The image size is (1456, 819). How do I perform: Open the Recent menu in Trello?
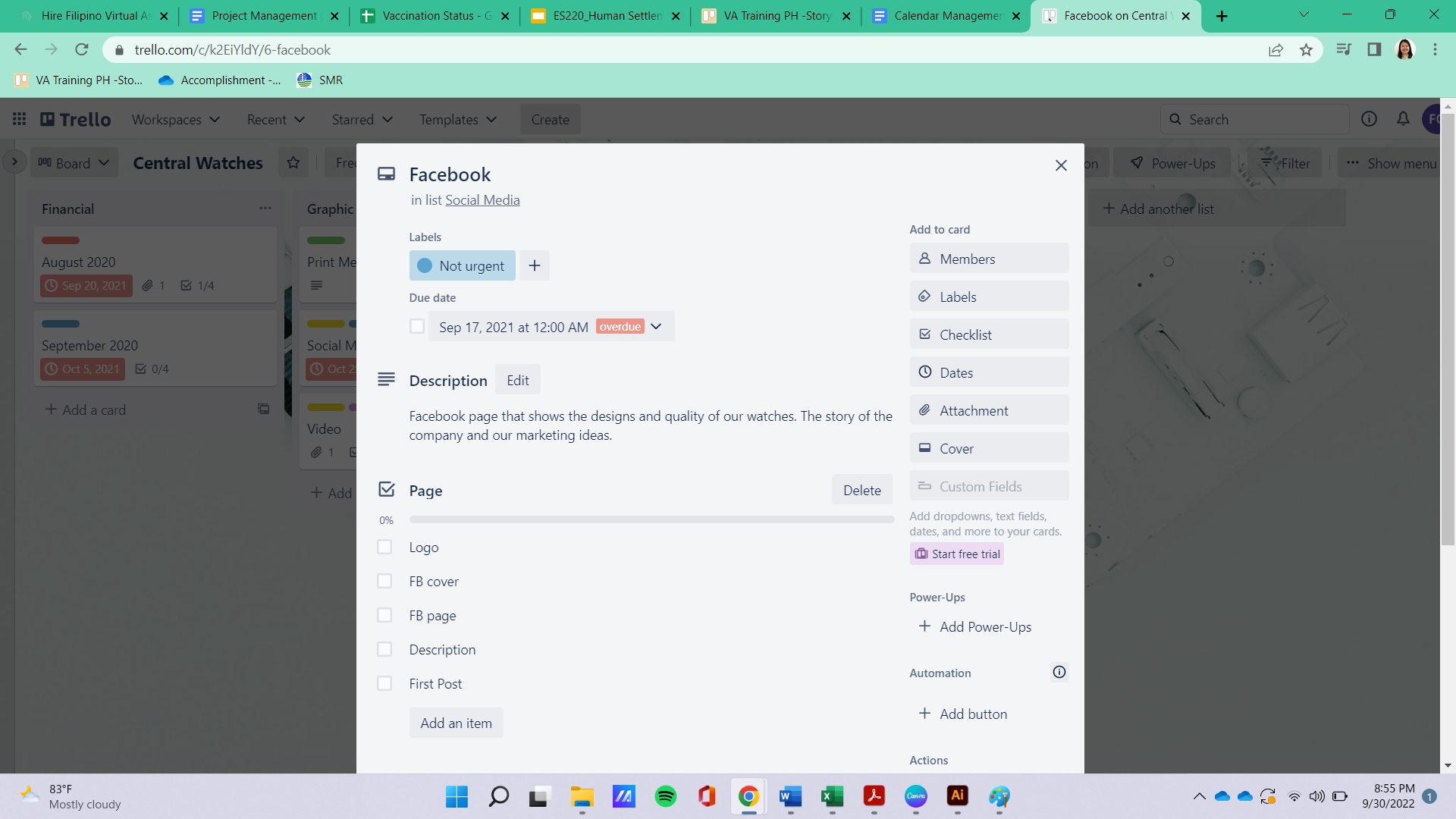(275, 119)
